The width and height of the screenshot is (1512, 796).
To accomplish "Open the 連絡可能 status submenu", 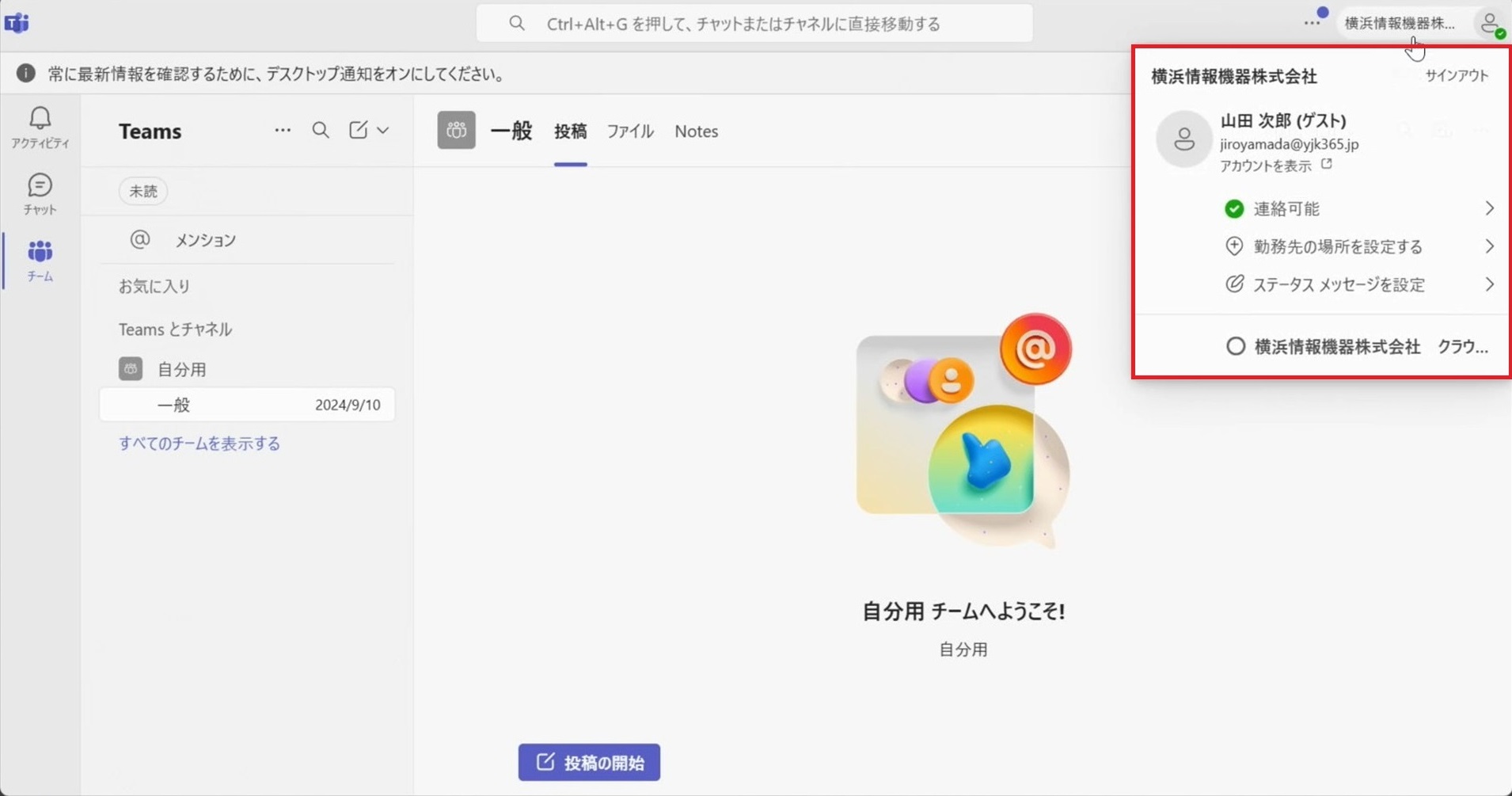I will [1358, 208].
